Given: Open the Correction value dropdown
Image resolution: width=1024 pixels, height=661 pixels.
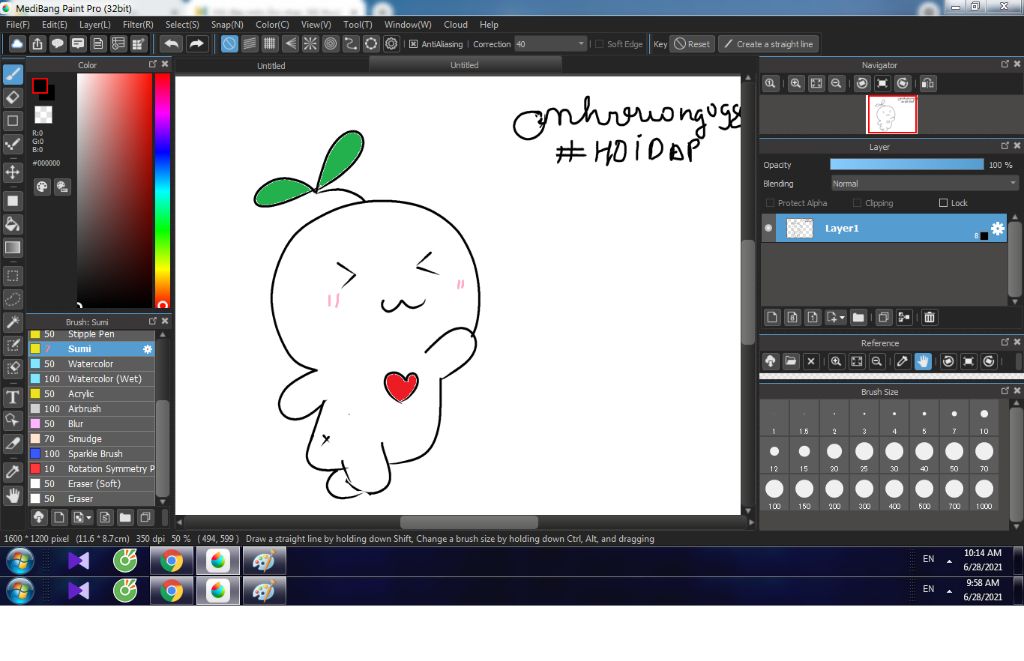Looking at the screenshot, I should point(581,44).
